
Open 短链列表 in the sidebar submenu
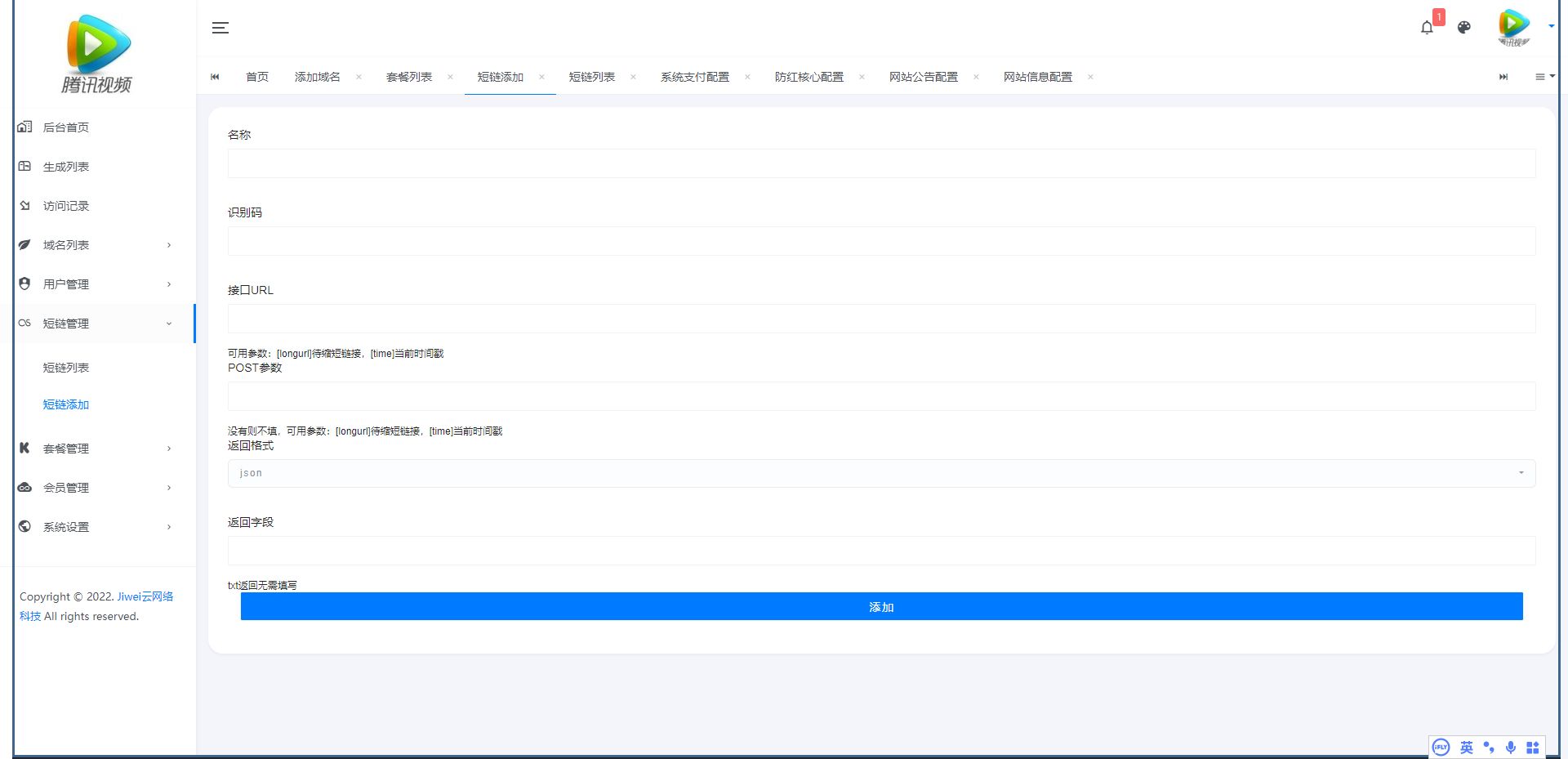pos(66,368)
